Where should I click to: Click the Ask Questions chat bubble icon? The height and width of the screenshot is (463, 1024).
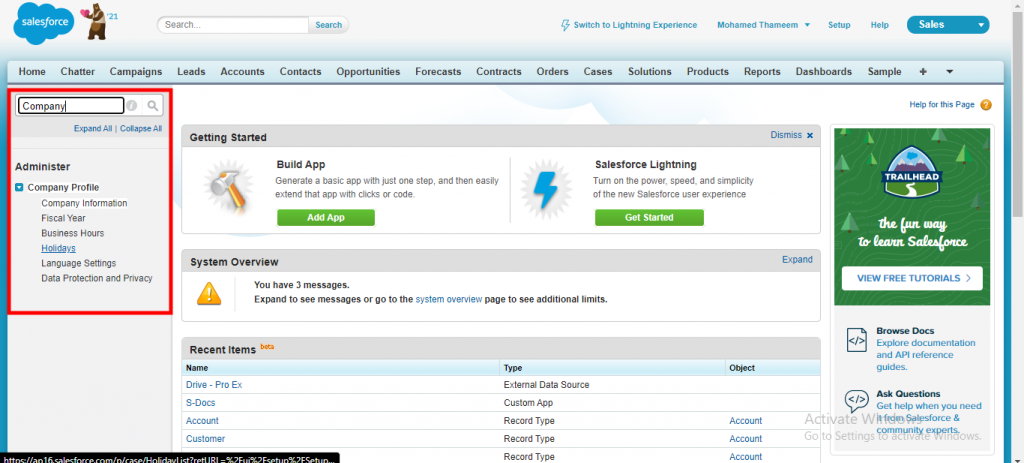856,400
